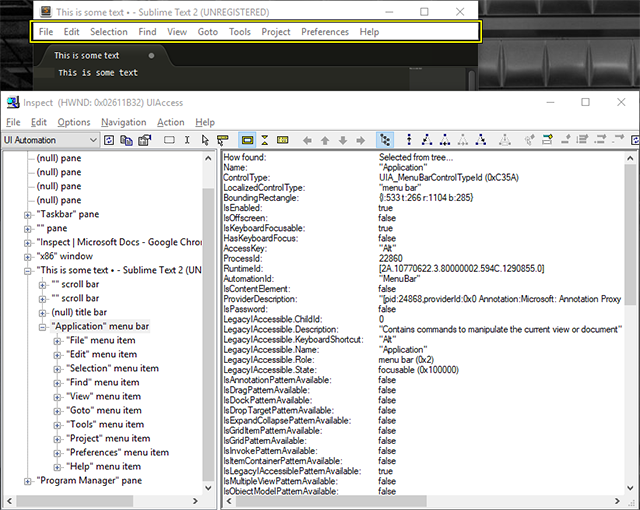Open File menu in Inspect window
Screen dimensions: 640x510
tap(13, 122)
